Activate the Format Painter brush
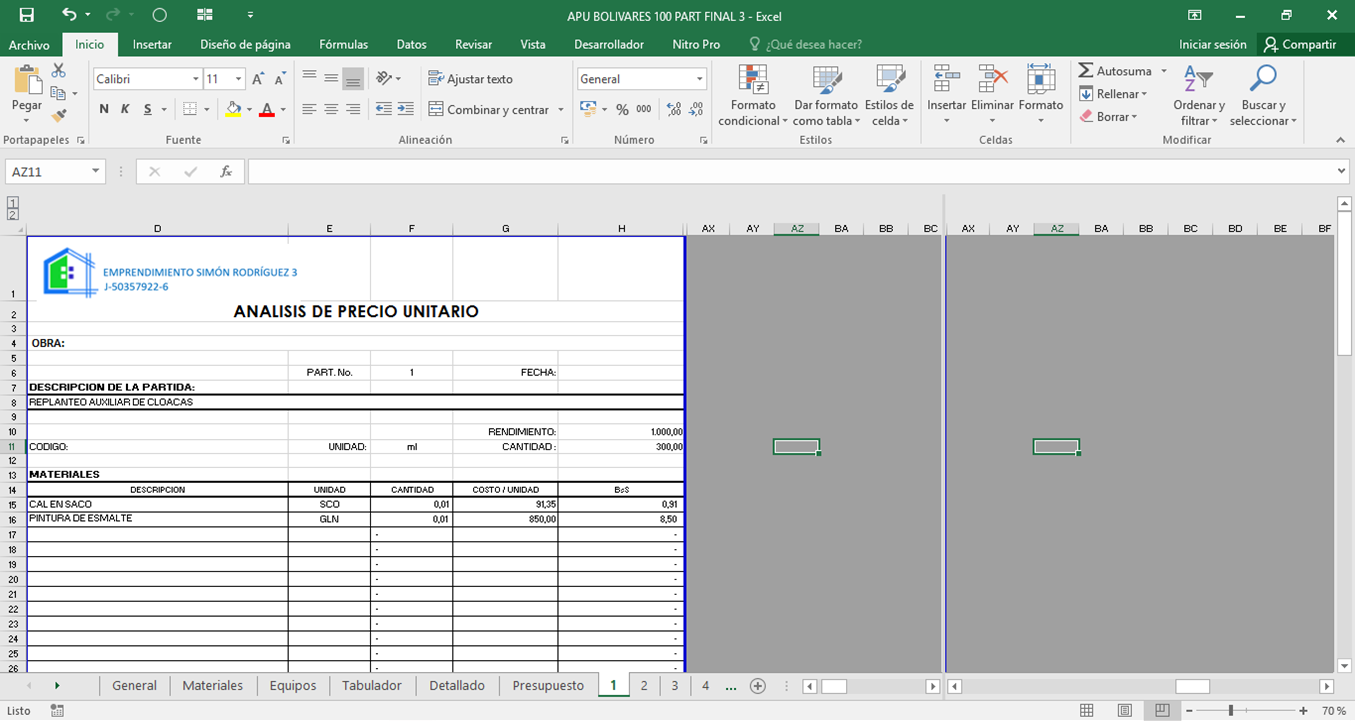Image resolution: width=1355 pixels, height=721 pixels. (59, 115)
